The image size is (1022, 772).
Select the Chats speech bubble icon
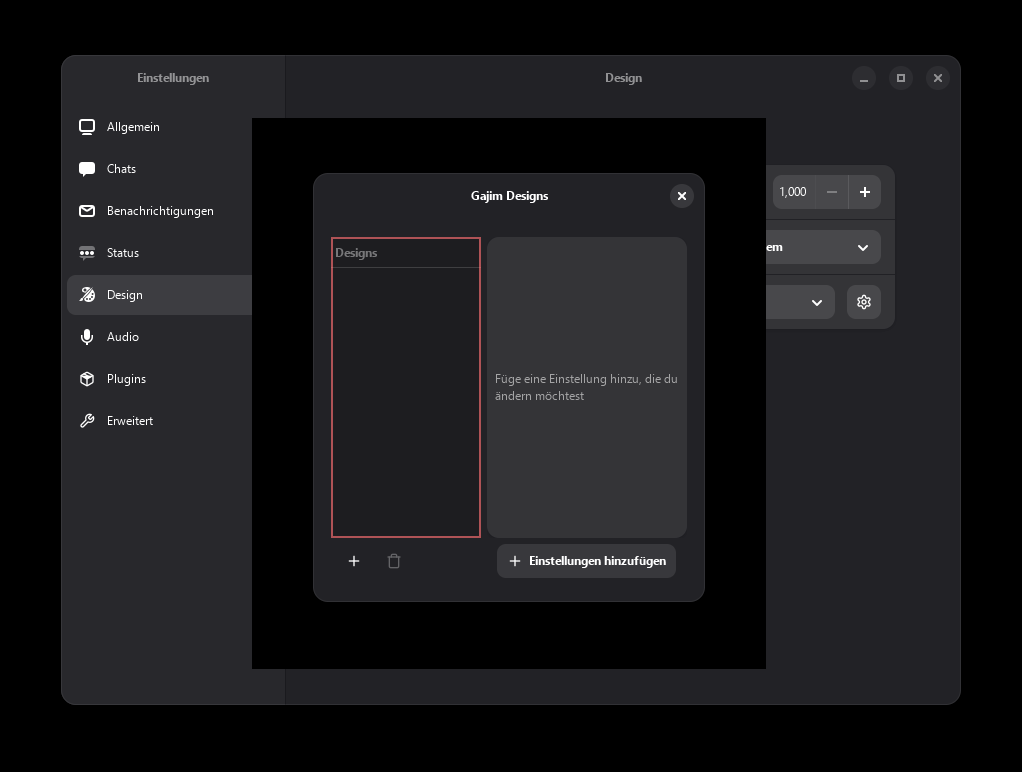click(x=87, y=169)
